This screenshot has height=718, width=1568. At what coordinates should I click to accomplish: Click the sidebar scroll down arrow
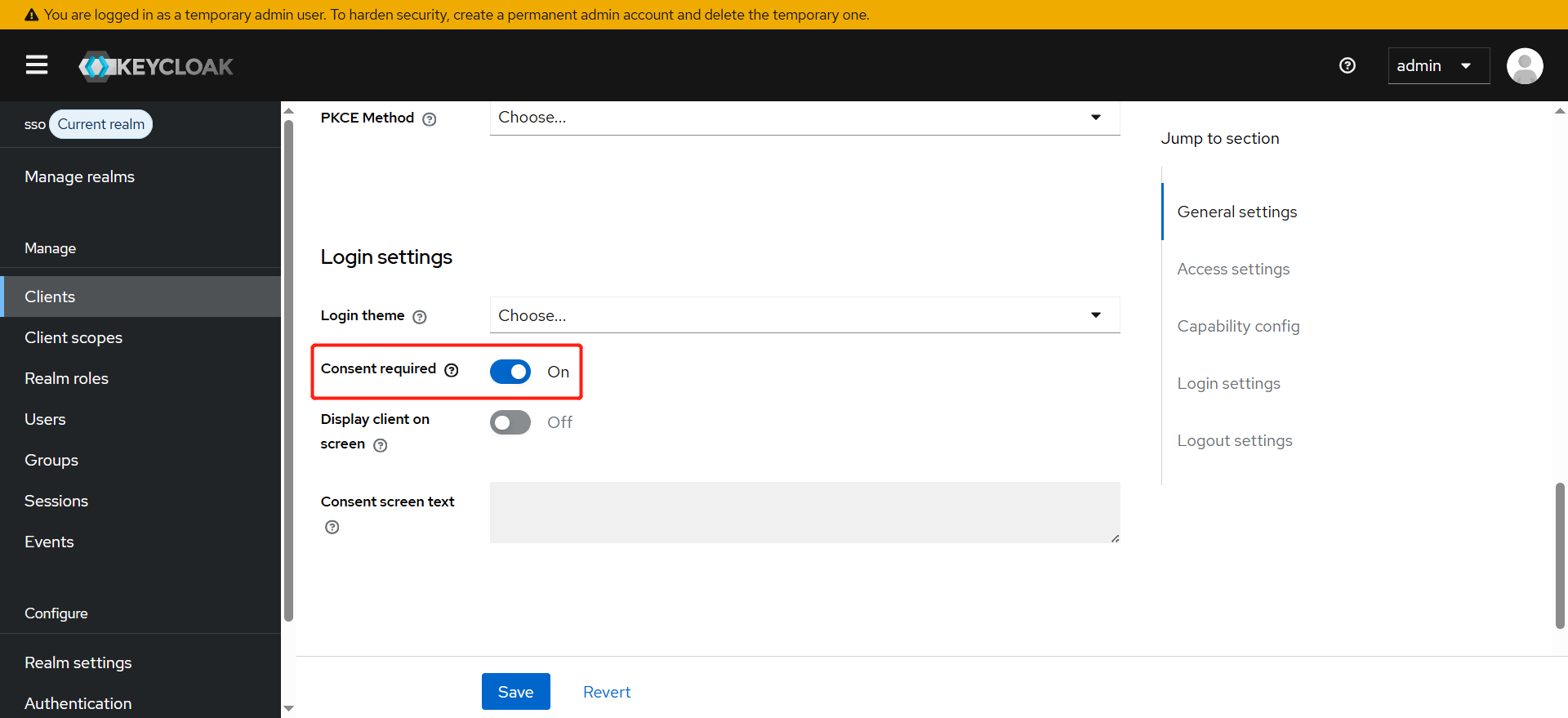288,708
